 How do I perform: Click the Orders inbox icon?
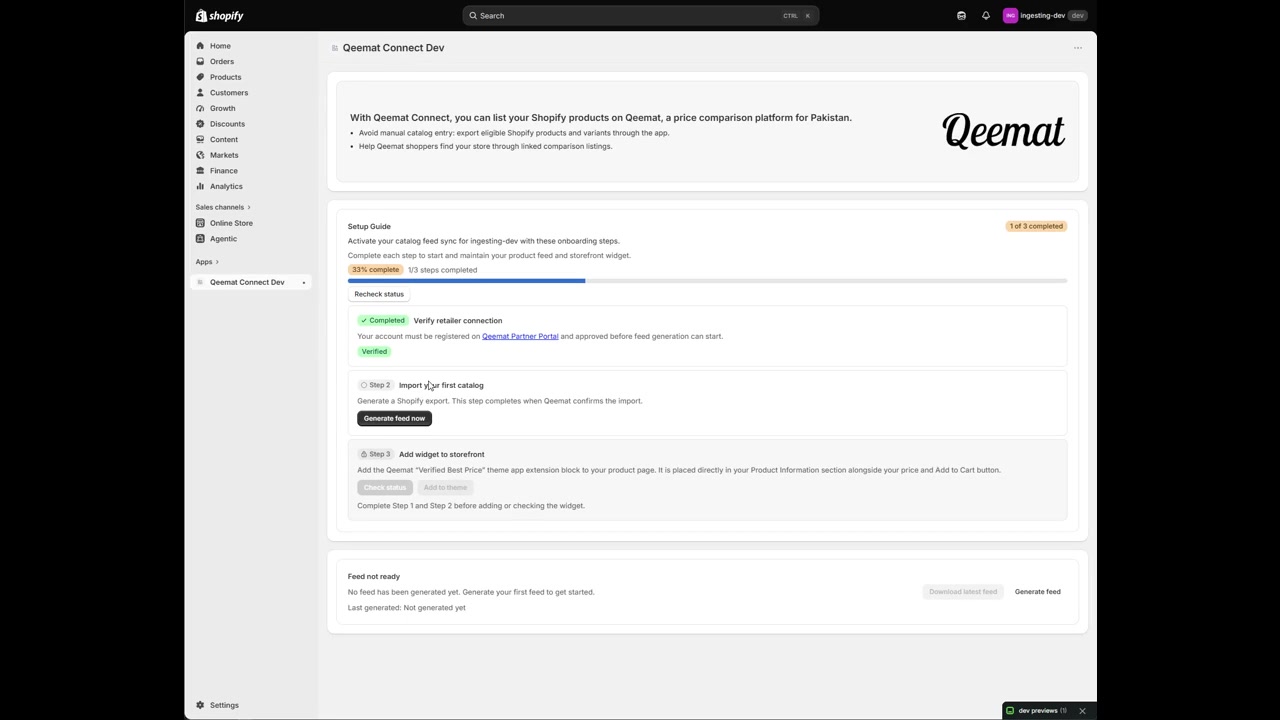click(x=200, y=62)
